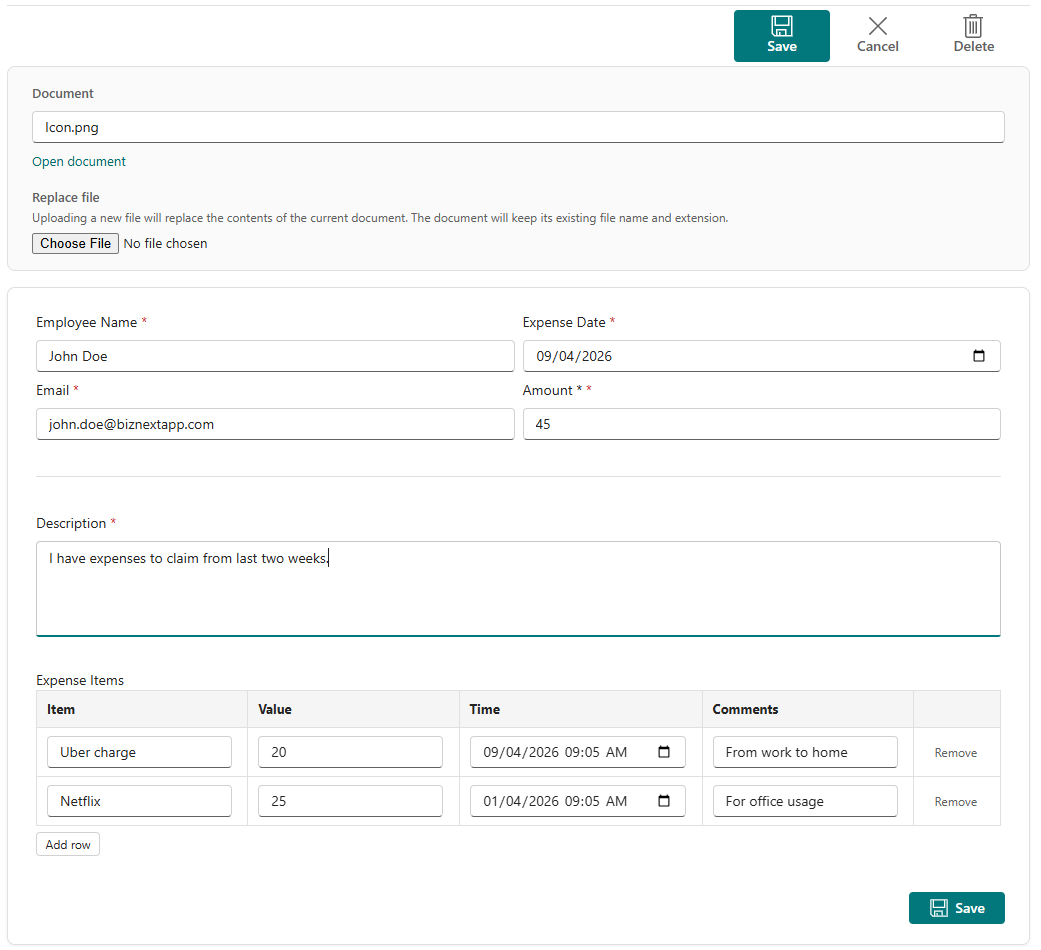Open the calendar icon on the Netflix row
Screen dimensions: 1041x950
pos(665,800)
